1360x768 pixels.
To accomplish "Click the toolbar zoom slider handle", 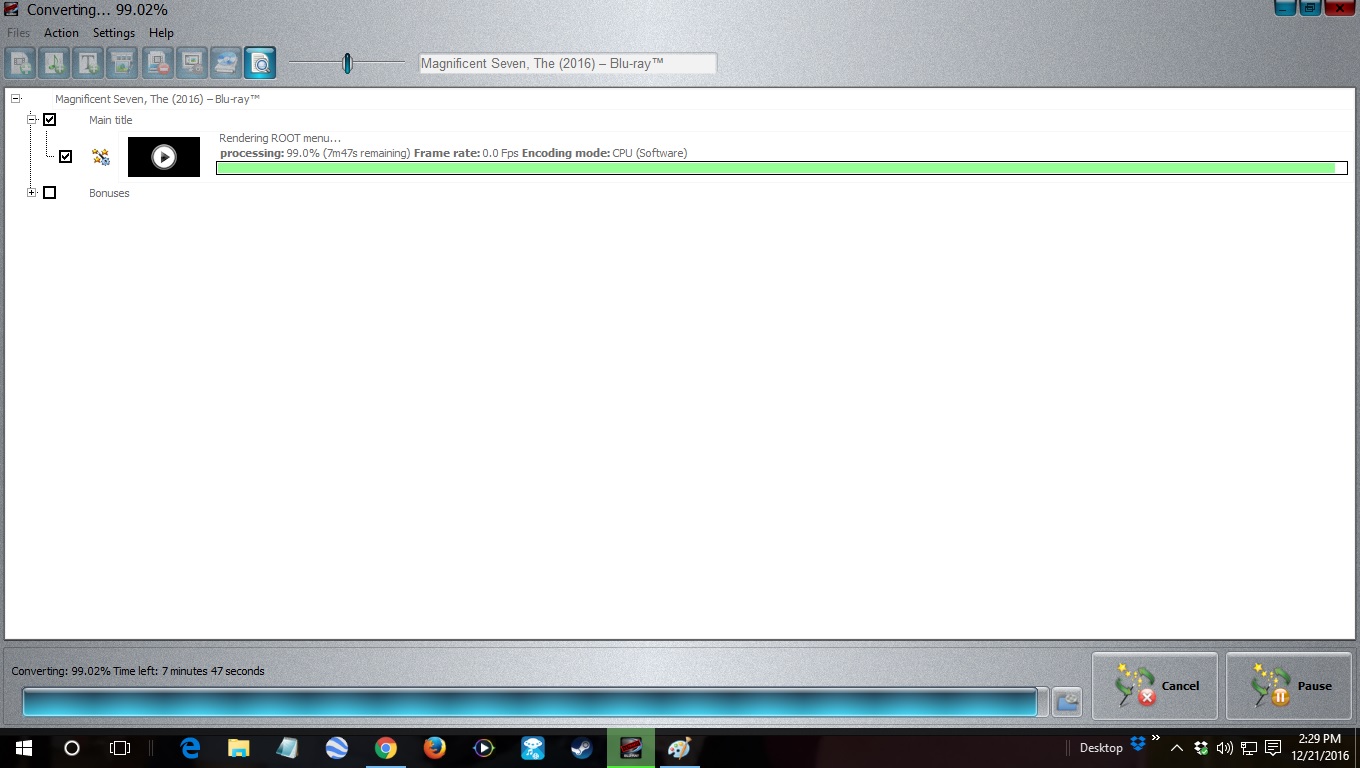I will [x=347, y=63].
